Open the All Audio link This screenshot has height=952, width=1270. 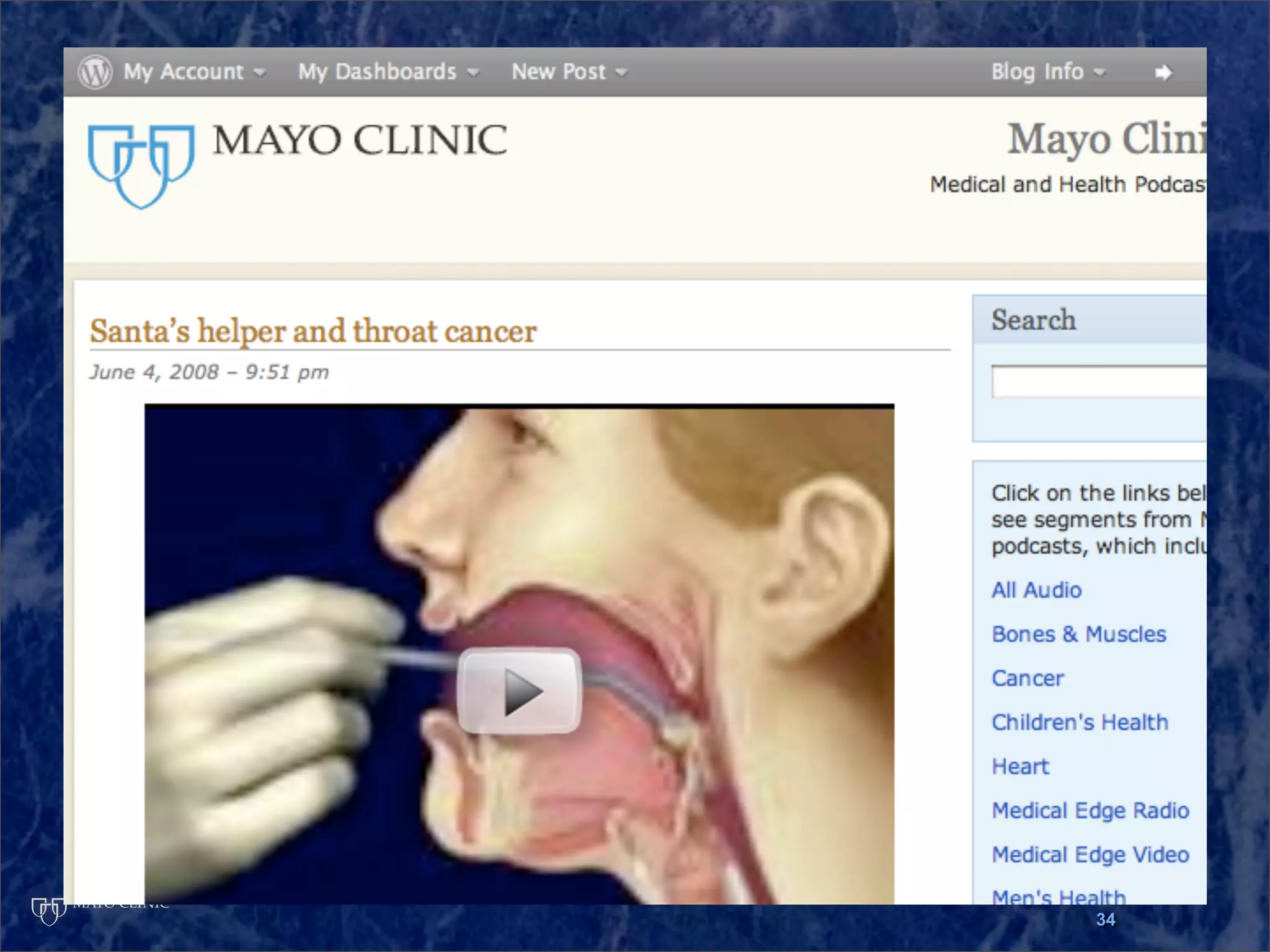click(x=1036, y=590)
